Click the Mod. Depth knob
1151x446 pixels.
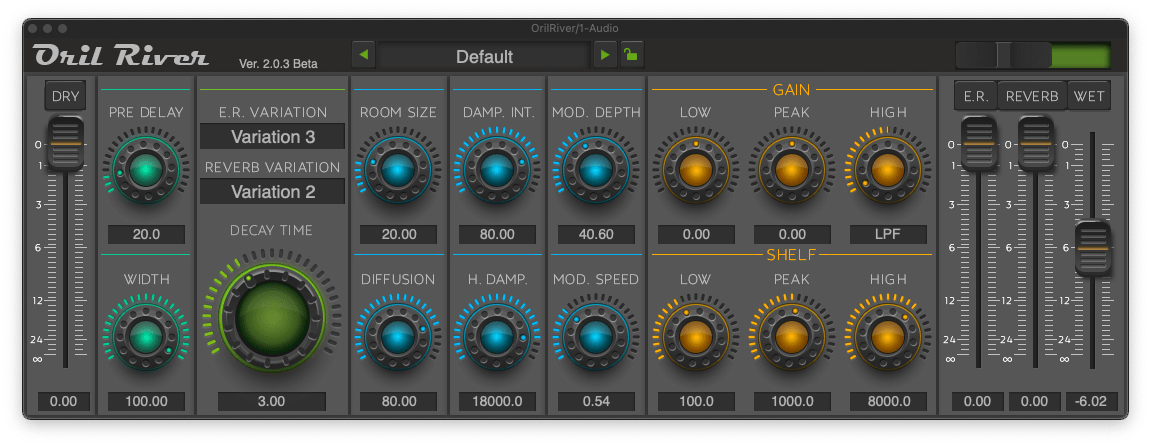(x=595, y=172)
